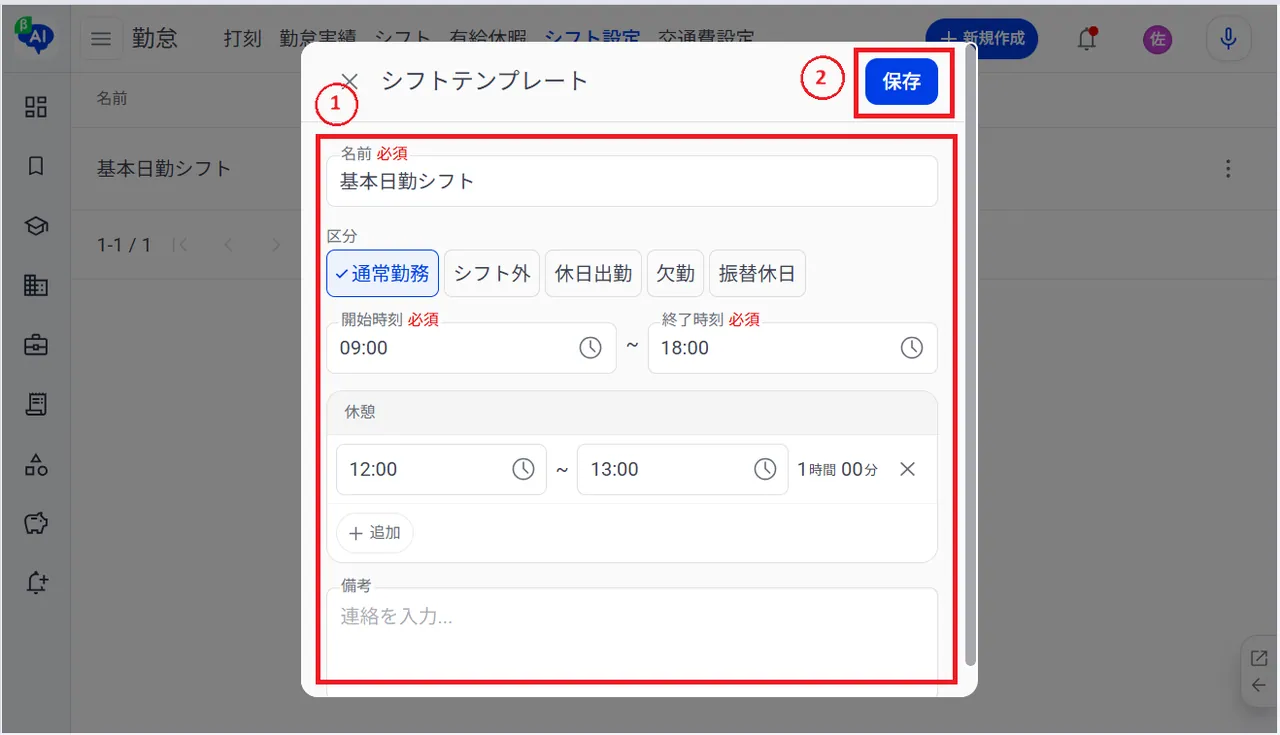Click 保存 to save the template
This screenshot has height=735, width=1280.
pyautogui.click(x=902, y=82)
